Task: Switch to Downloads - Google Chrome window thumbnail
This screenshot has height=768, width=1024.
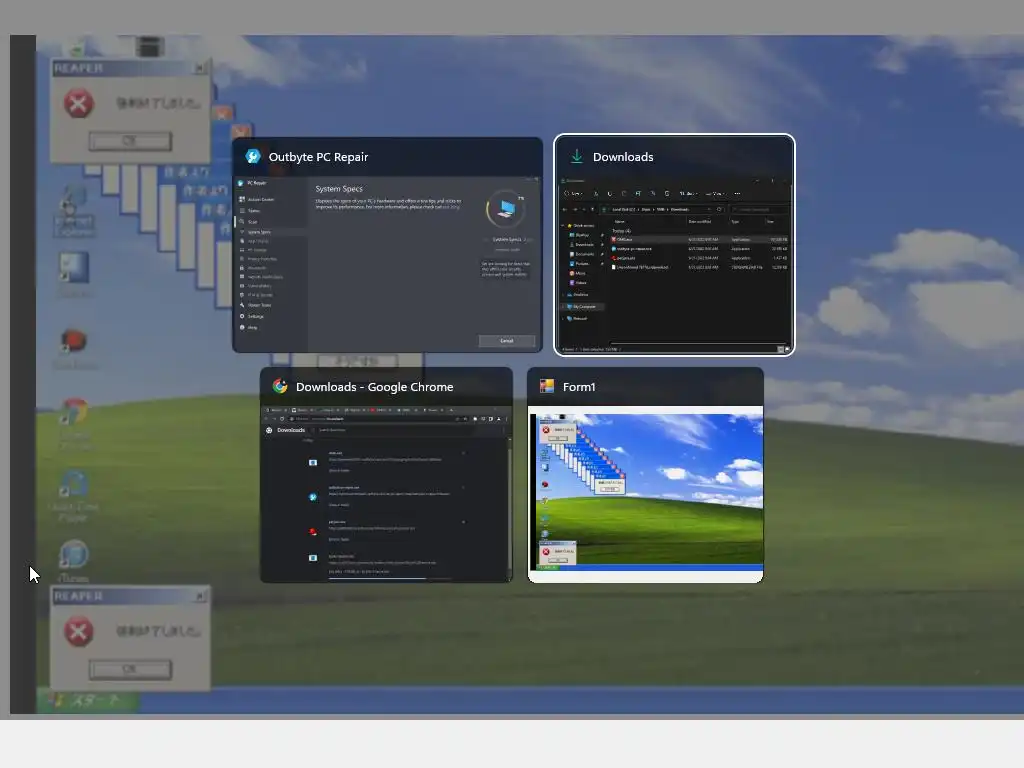Action: pyautogui.click(x=386, y=475)
